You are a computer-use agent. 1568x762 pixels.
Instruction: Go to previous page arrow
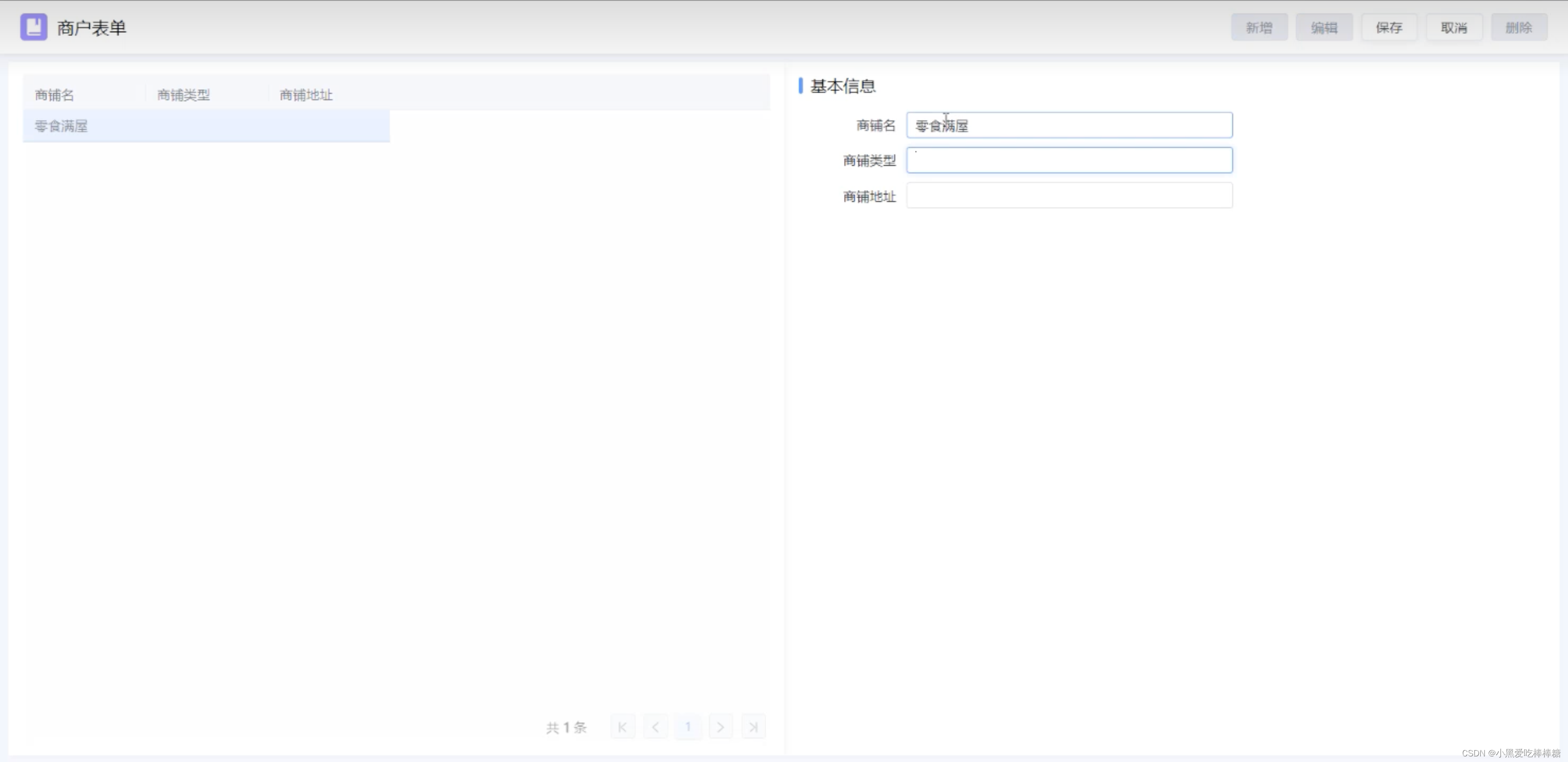click(656, 727)
